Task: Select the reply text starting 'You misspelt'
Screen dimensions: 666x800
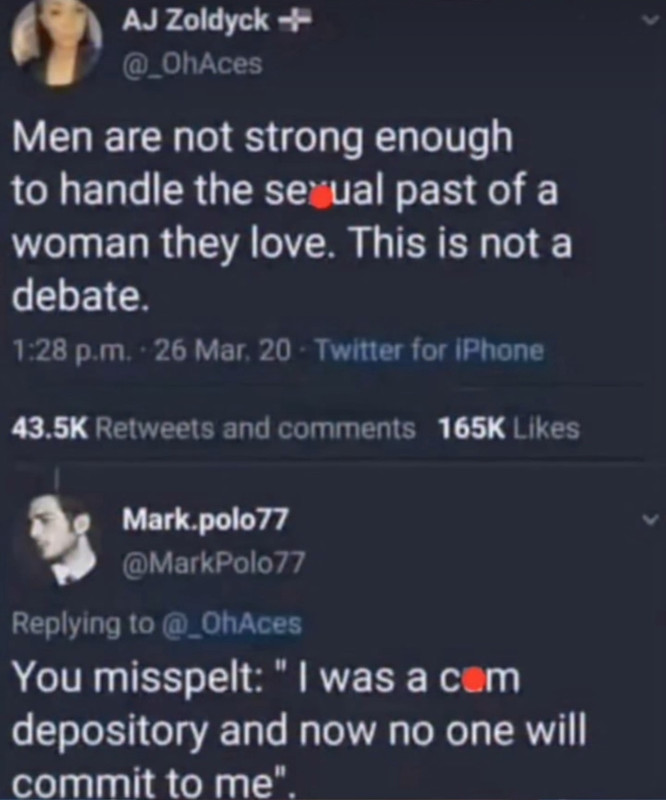Action: pos(299,732)
